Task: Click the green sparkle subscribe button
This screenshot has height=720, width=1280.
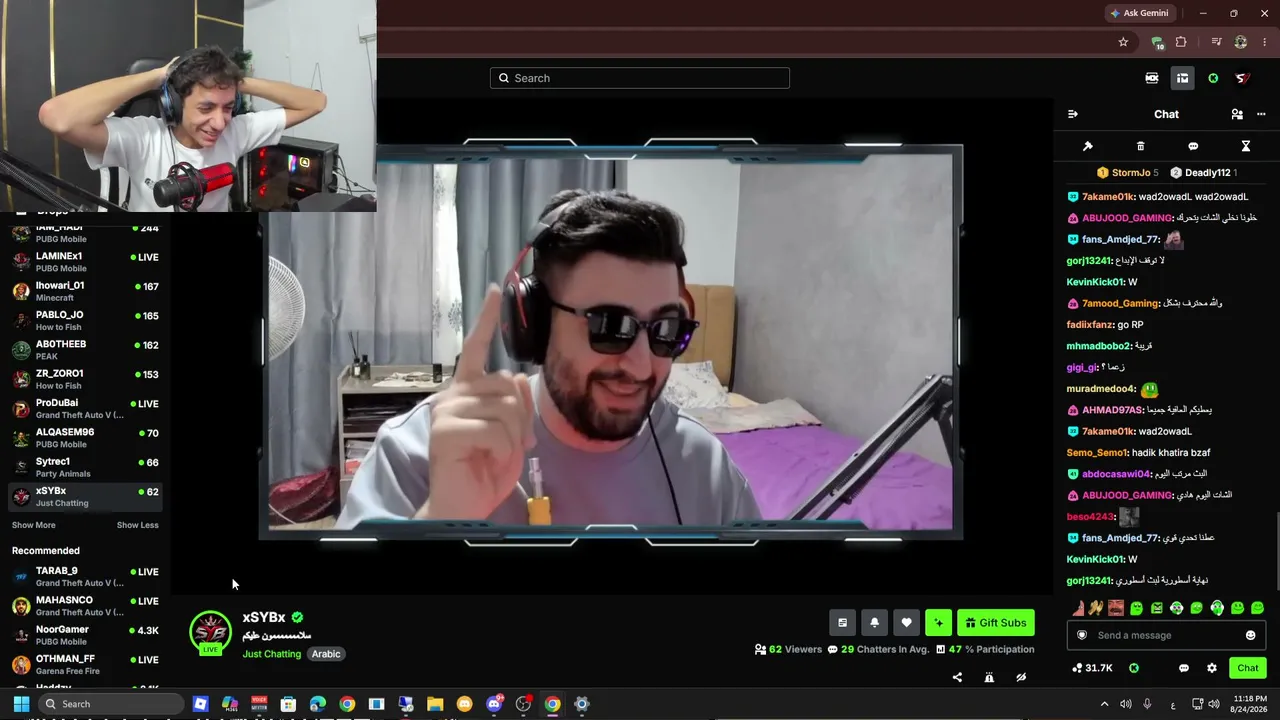Action: click(x=938, y=623)
